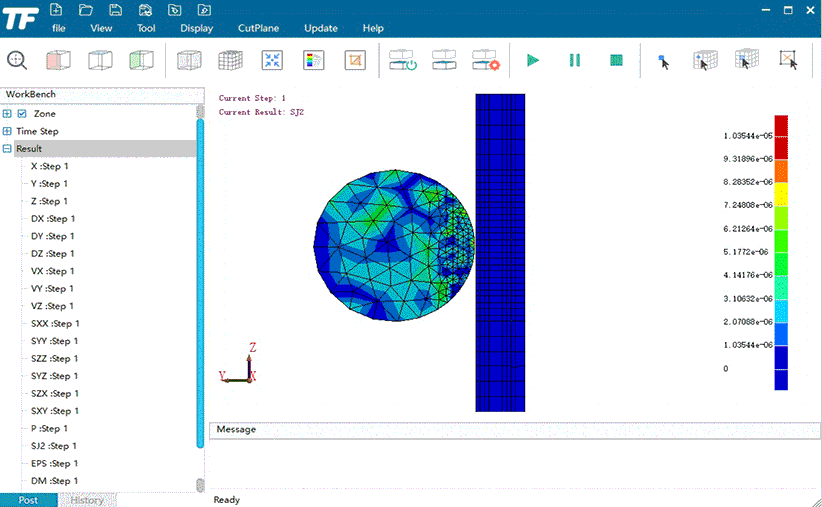The height and width of the screenshot is (507, 822).
Task: Open the Help menu
Action: (373, 28)
